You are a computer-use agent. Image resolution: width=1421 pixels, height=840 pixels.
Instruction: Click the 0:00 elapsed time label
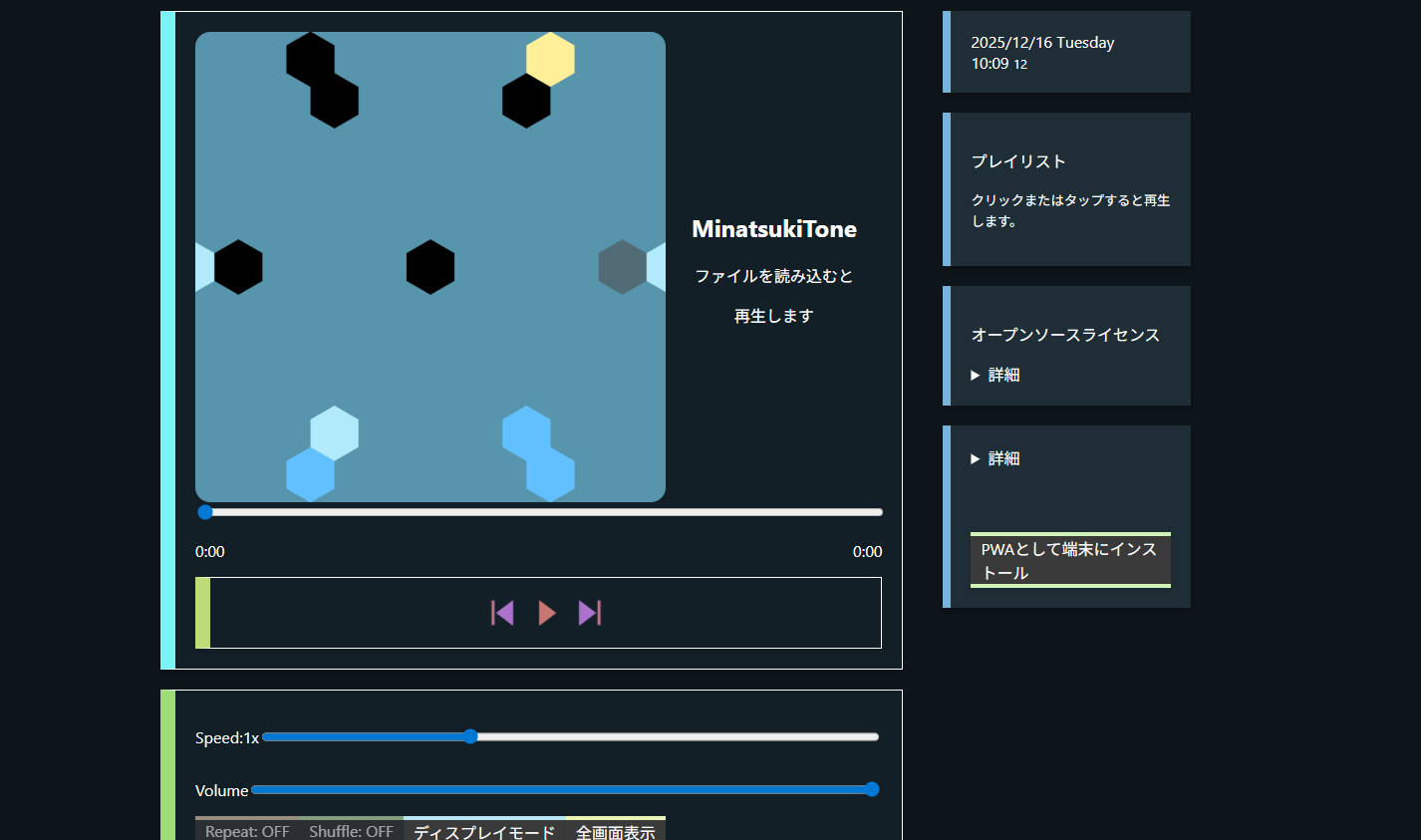point(210,550)
